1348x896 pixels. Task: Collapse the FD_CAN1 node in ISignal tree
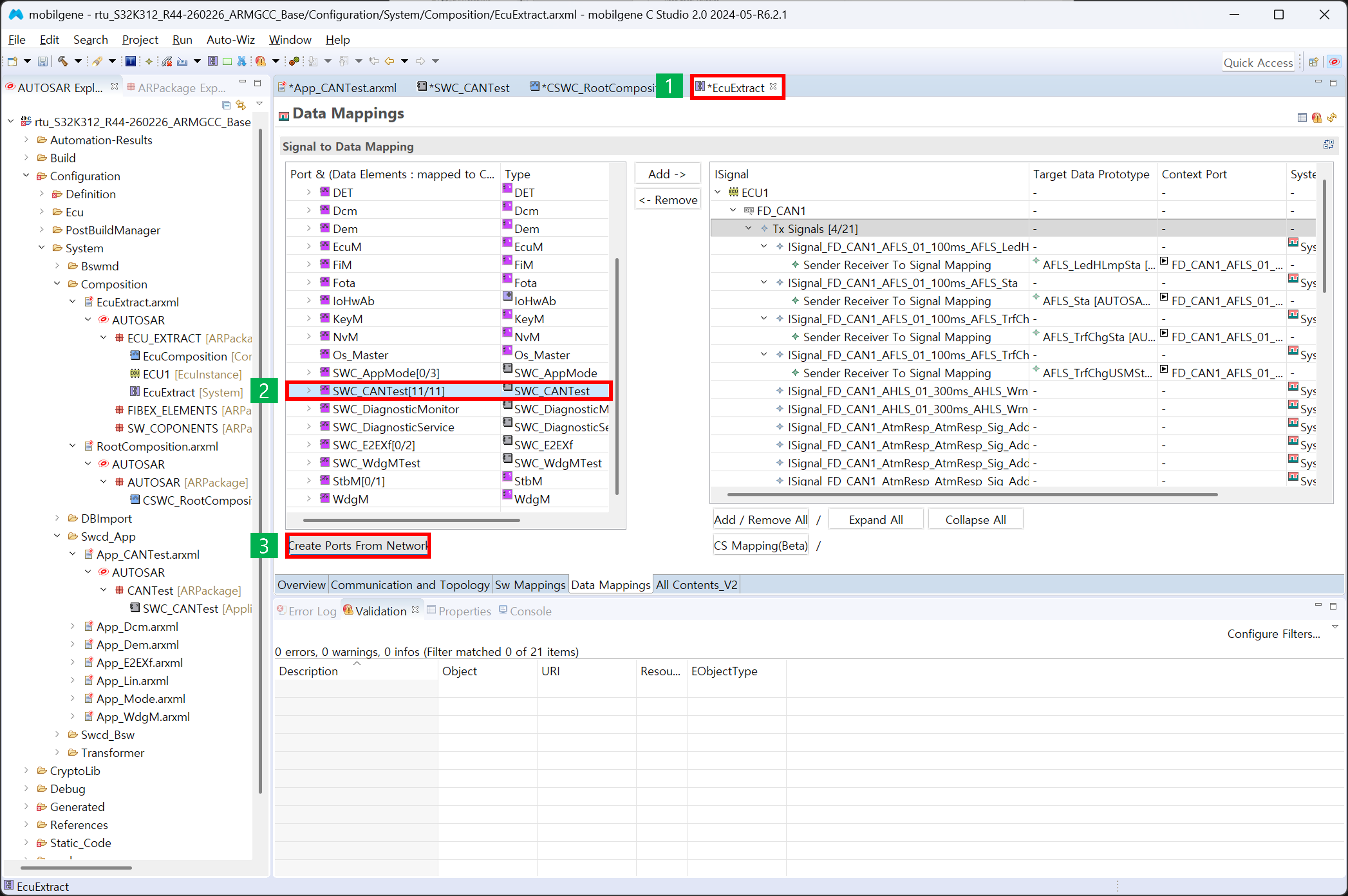pyautogui.click(x=733, y=210)
